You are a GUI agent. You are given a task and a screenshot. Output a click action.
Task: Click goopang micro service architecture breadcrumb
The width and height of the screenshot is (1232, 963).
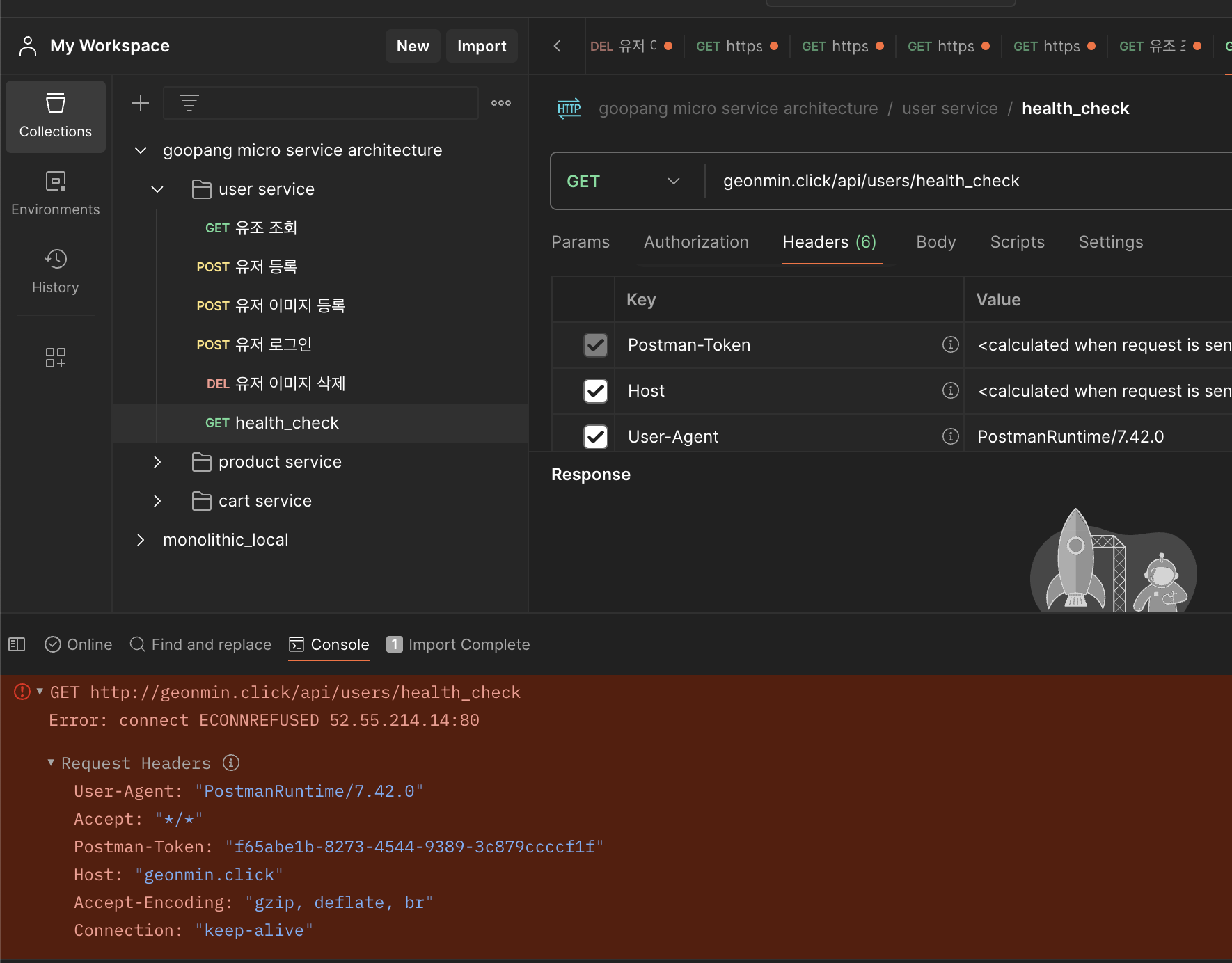[739, 109]
